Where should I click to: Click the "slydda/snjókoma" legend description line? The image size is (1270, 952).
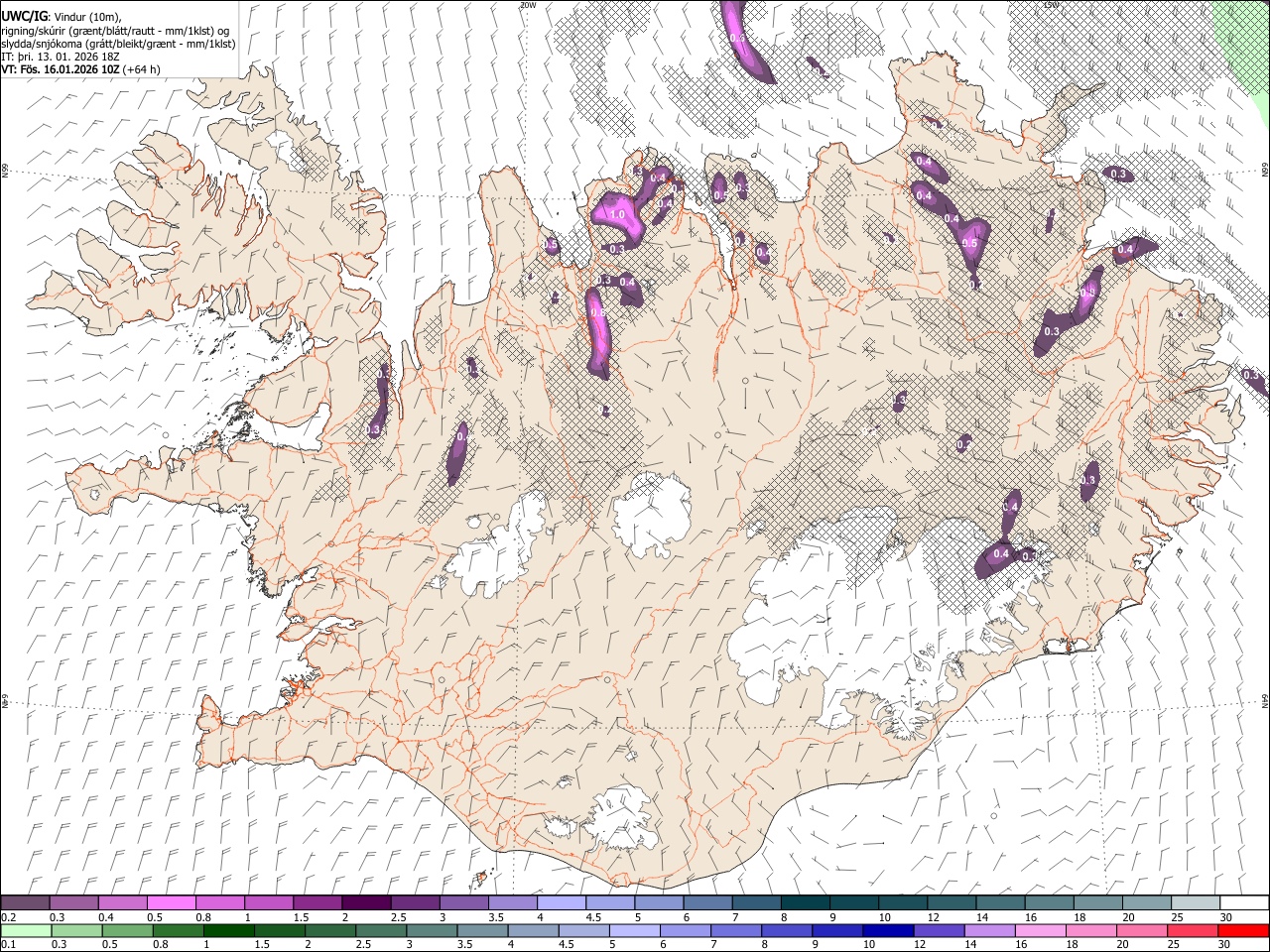(x=118, y=44)
